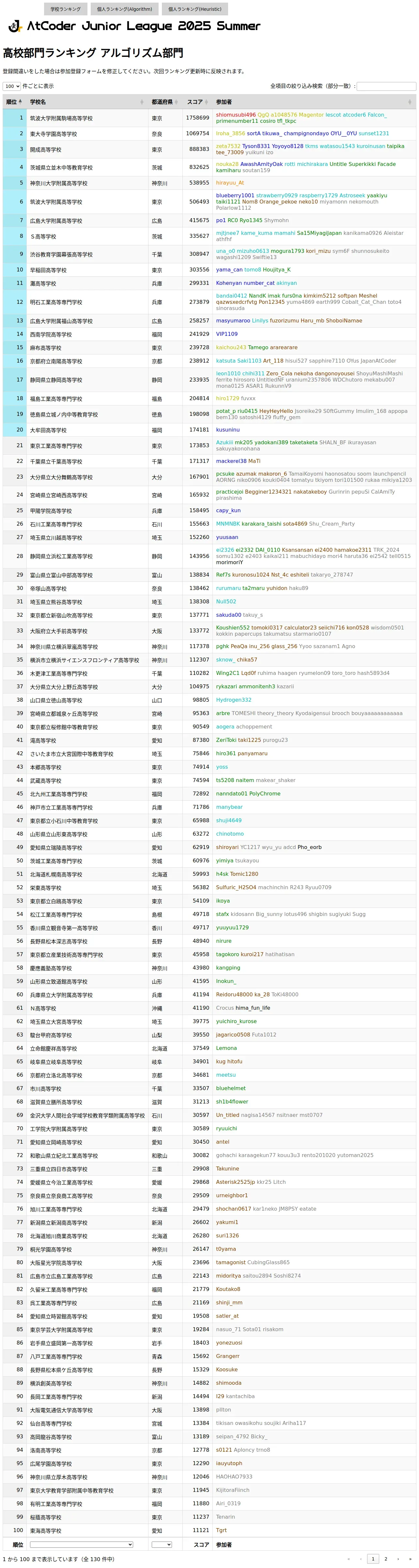Click the 慶應義塾高等学校 school name cell
Screen dimensions: 419x1568
tap(87, 969)
